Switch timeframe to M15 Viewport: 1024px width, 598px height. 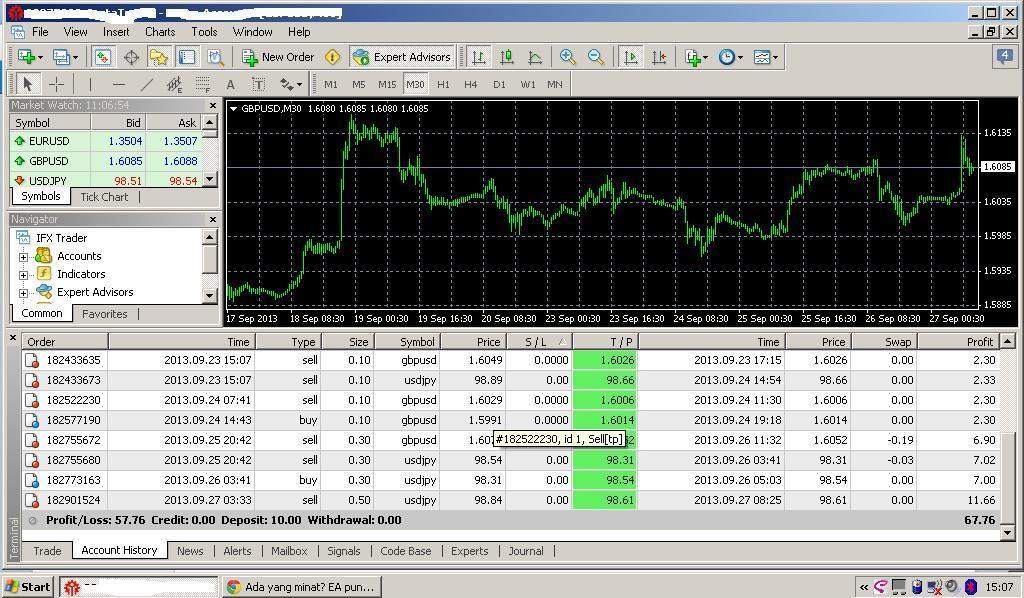(x=387, y=84)
